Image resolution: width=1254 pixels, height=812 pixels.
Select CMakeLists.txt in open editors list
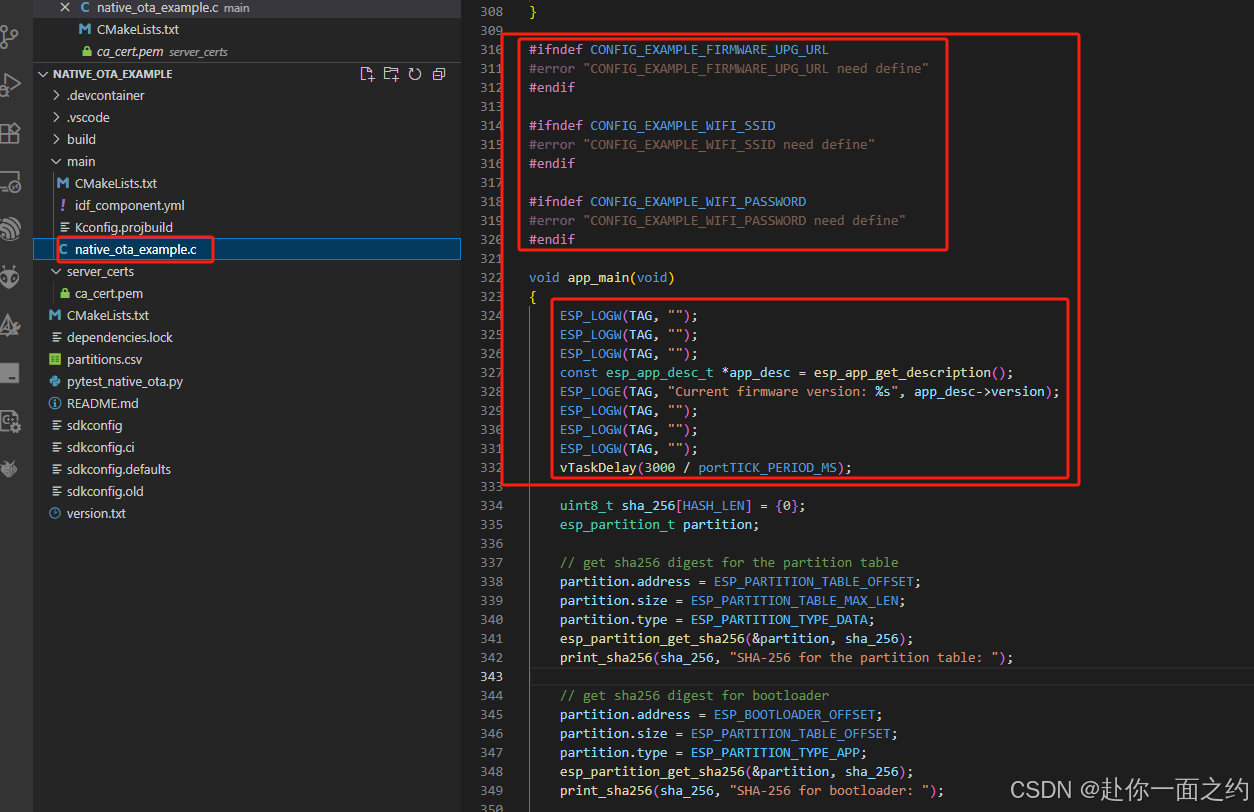click(137, 30)
